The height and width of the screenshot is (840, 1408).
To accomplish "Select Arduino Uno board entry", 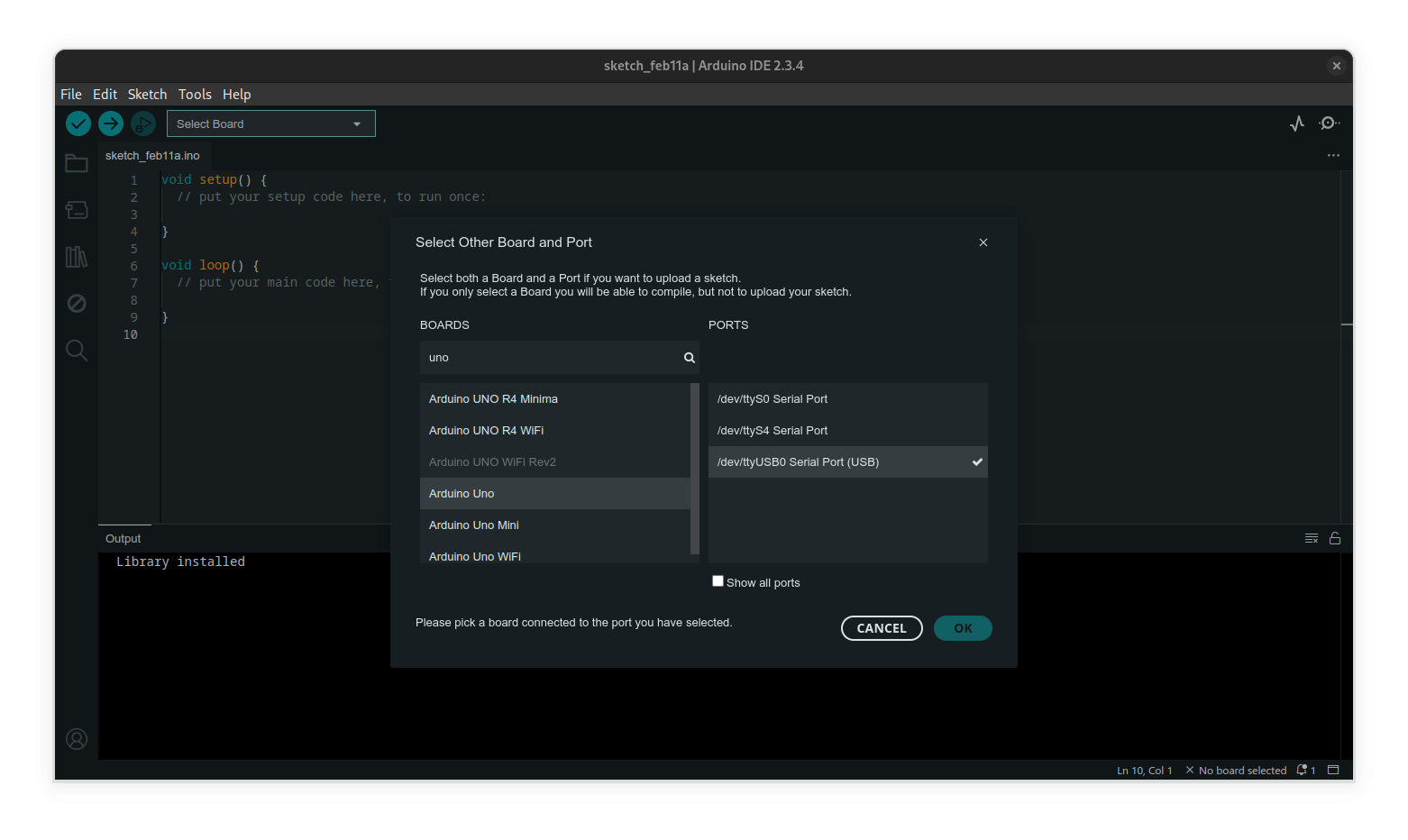I will pyautogui.click(x=555, y=493).
